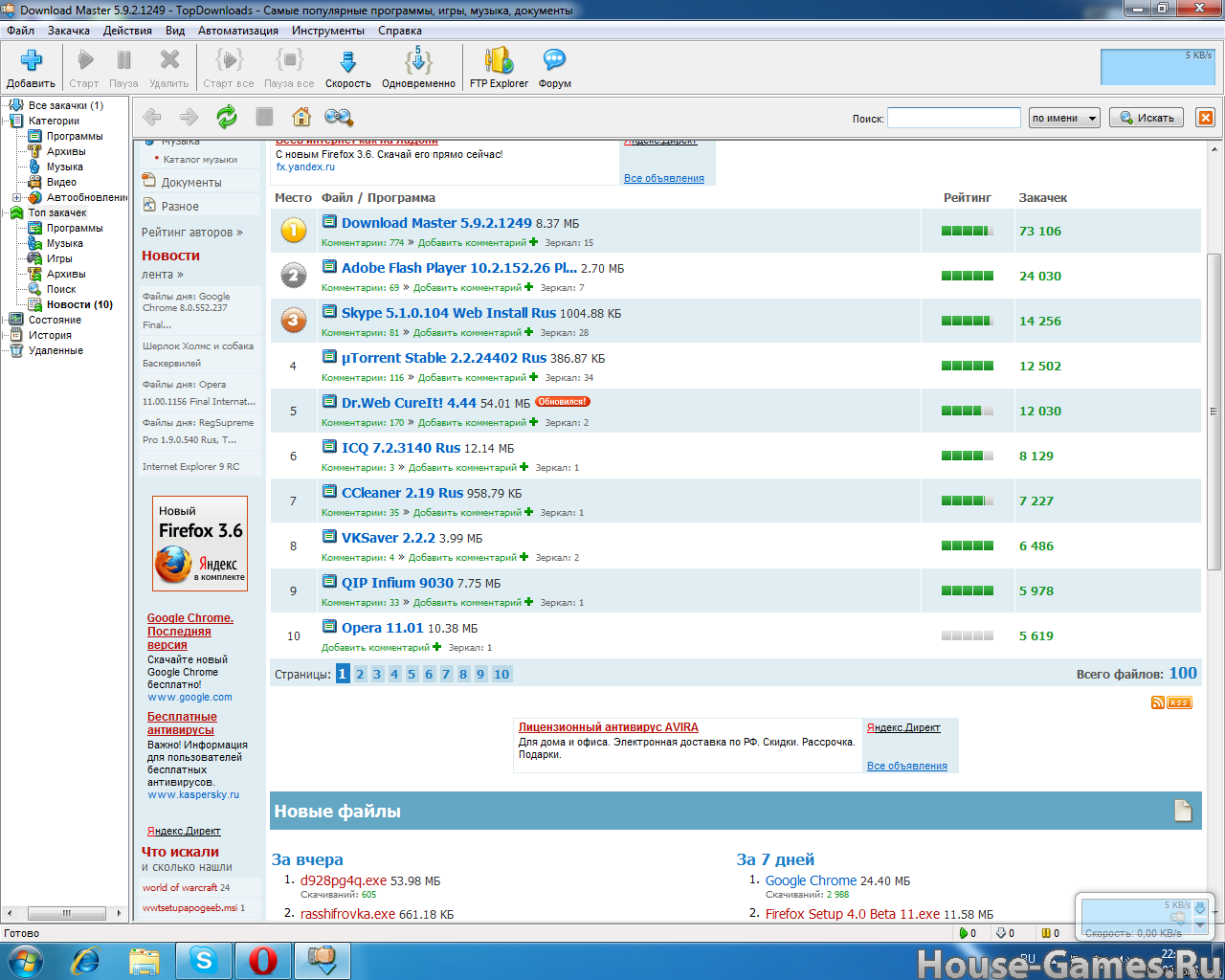Click Start all toolbar icon
This screenshot has width=1225, height=980.
(229, 60)
